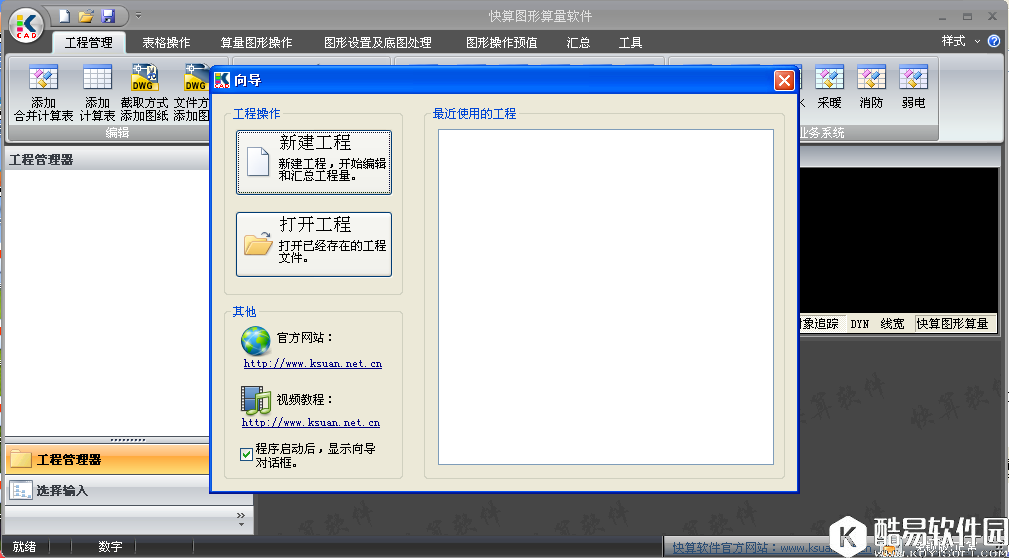
Task: Click 截取方式添加图纸 DWG icon
Action: 144,93
